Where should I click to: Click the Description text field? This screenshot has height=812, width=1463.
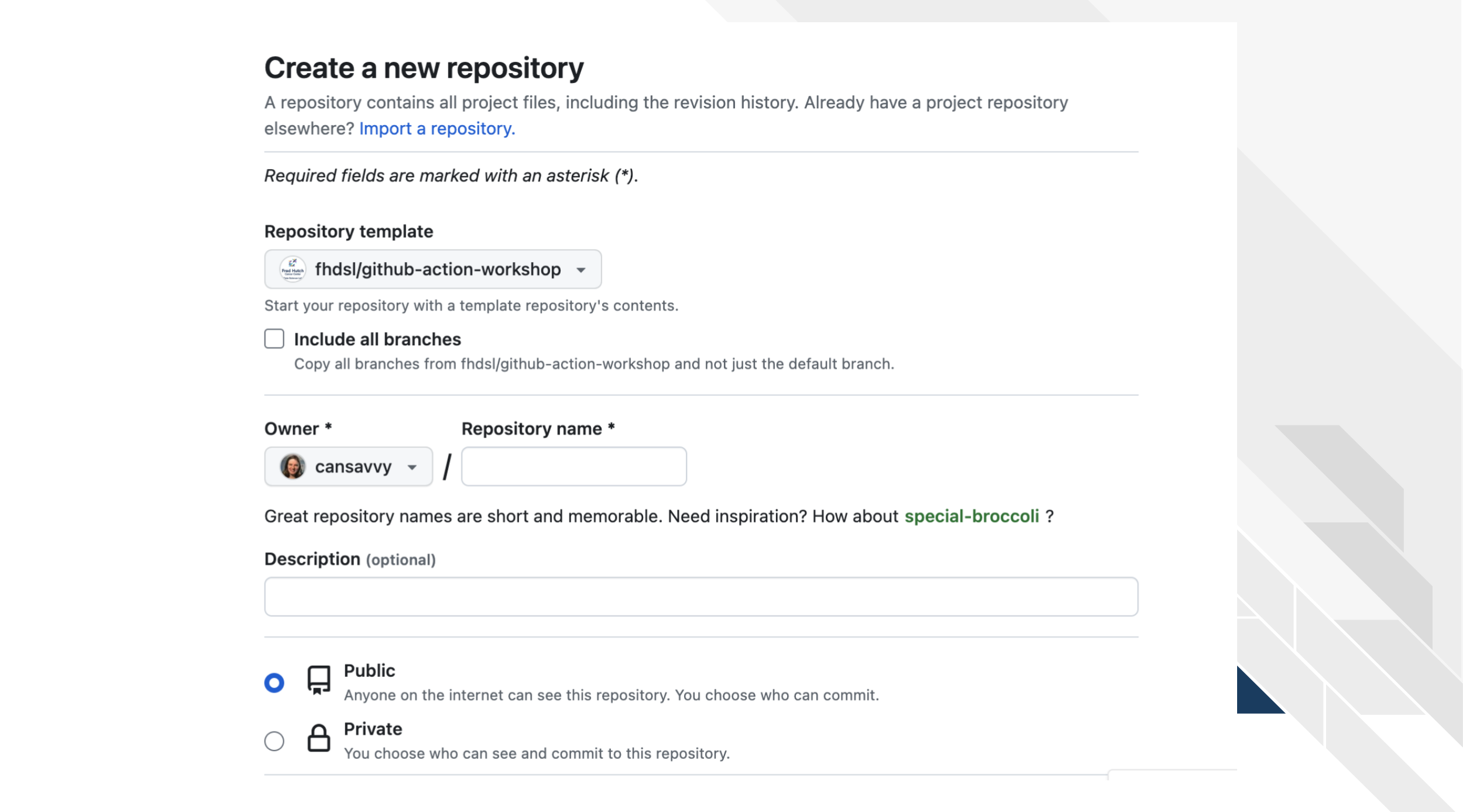(701, 597)
